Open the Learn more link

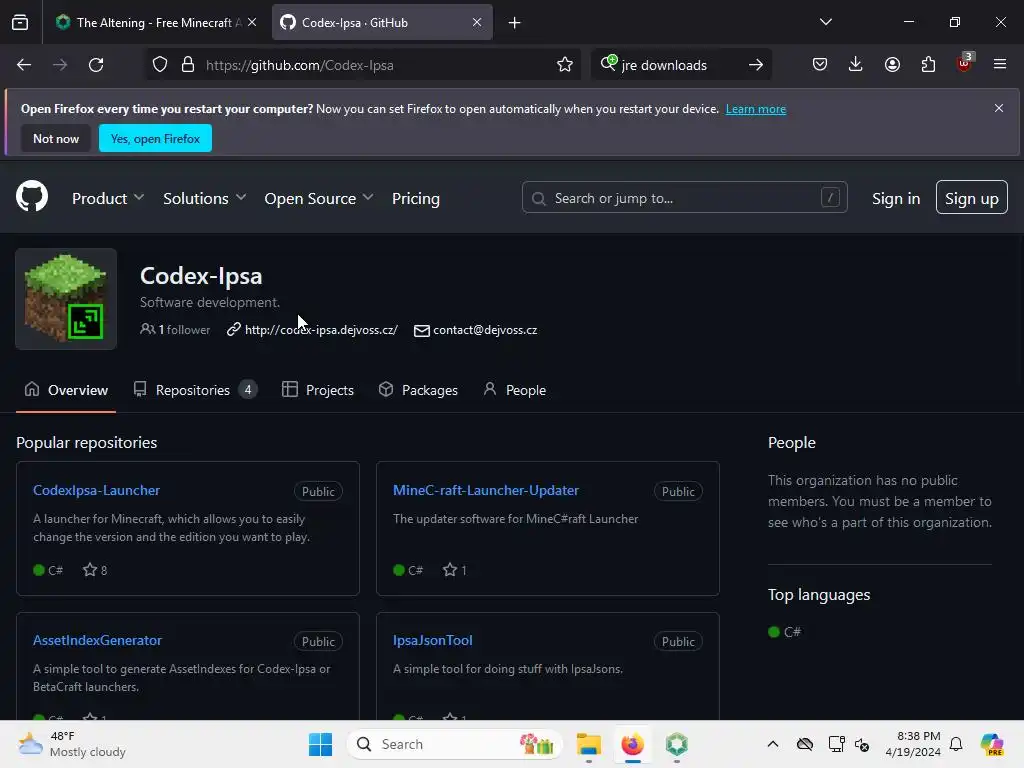[756, 109]
